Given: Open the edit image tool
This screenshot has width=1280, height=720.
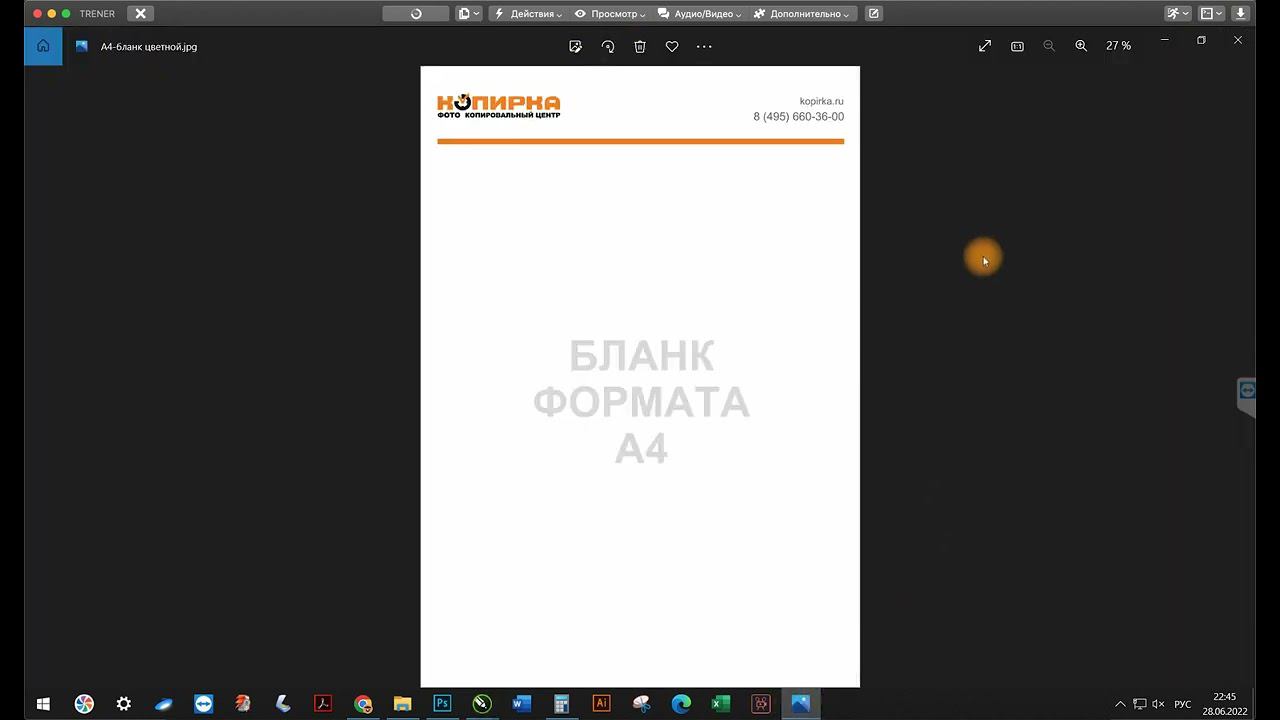Looking at the screenshot, I should pyautogui.click(x=575, y=46).
